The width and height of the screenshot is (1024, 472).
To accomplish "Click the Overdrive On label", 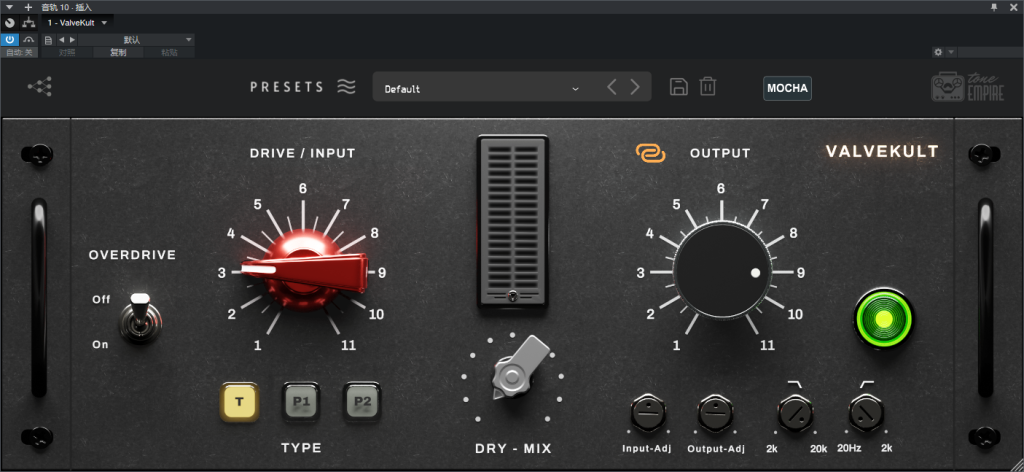I will [100, 344].
